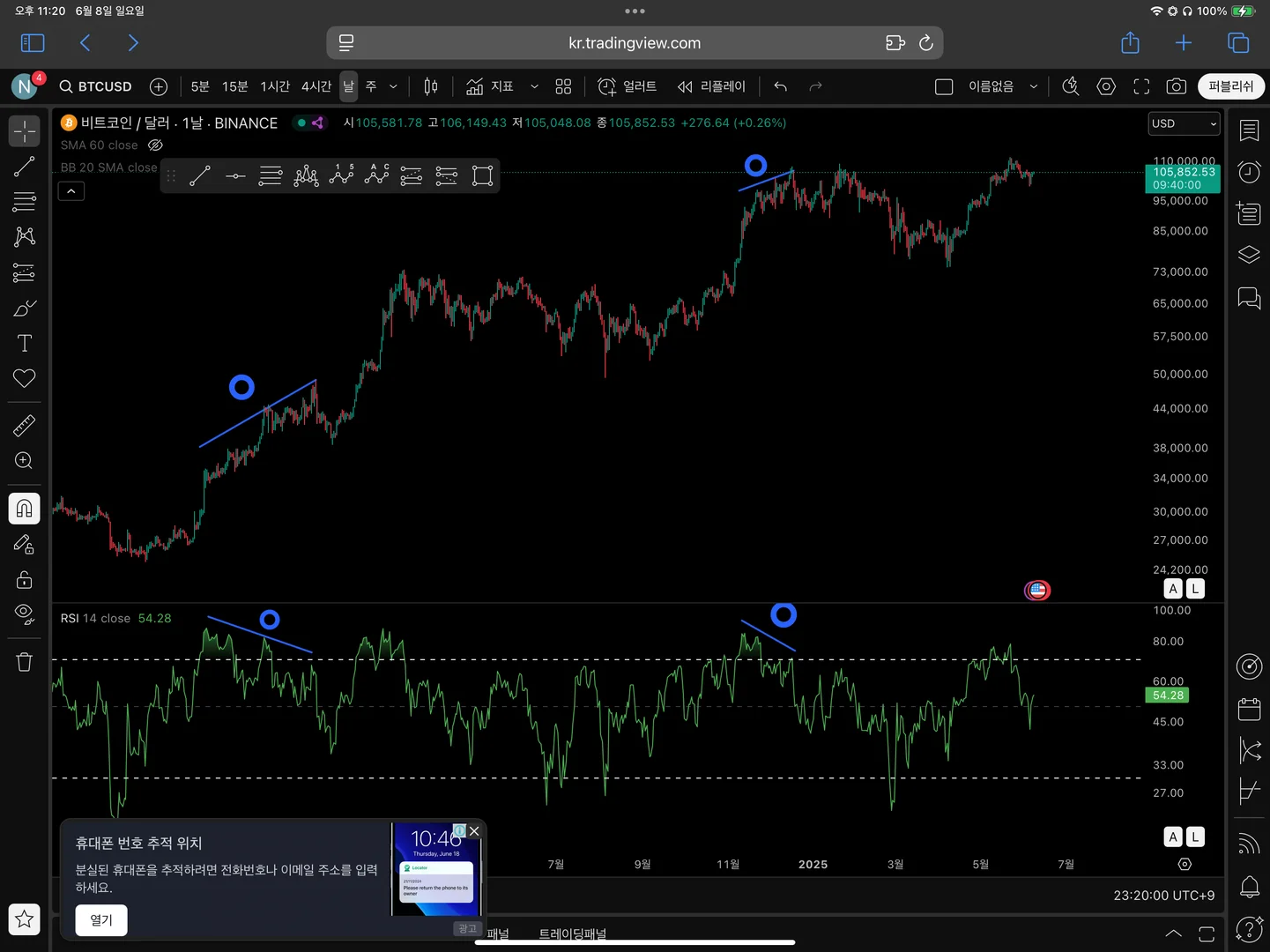Open the USD currency dropdown
Screen dimensions: 1270x952
click(1183, 124)
